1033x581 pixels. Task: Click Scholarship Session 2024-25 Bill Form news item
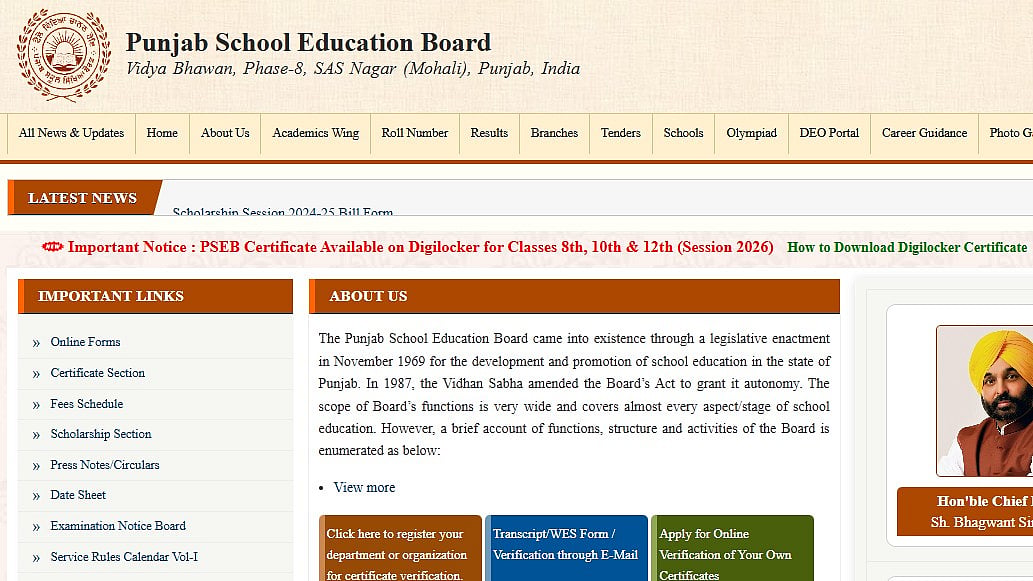283,211
